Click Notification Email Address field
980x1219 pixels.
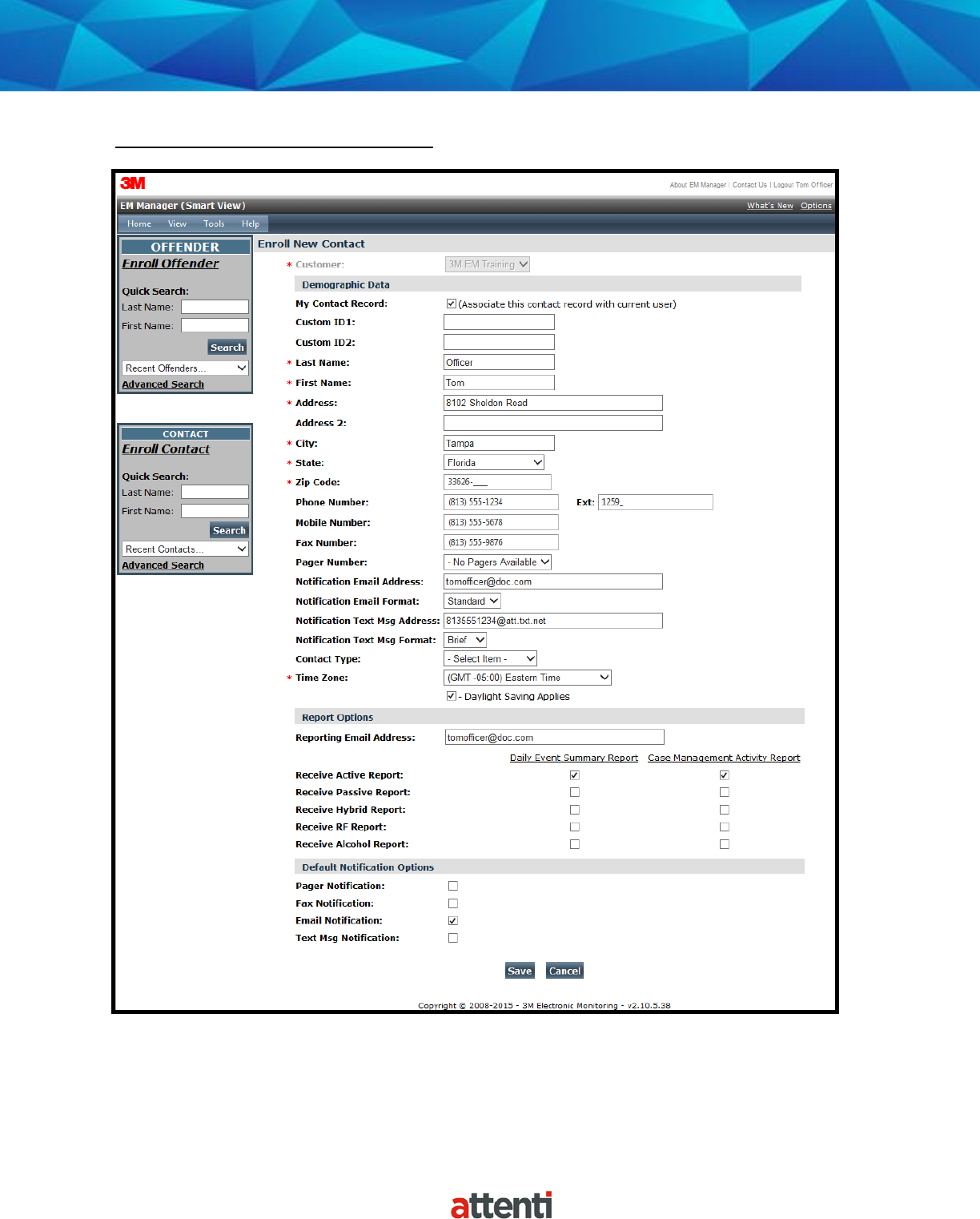(553, 581)
